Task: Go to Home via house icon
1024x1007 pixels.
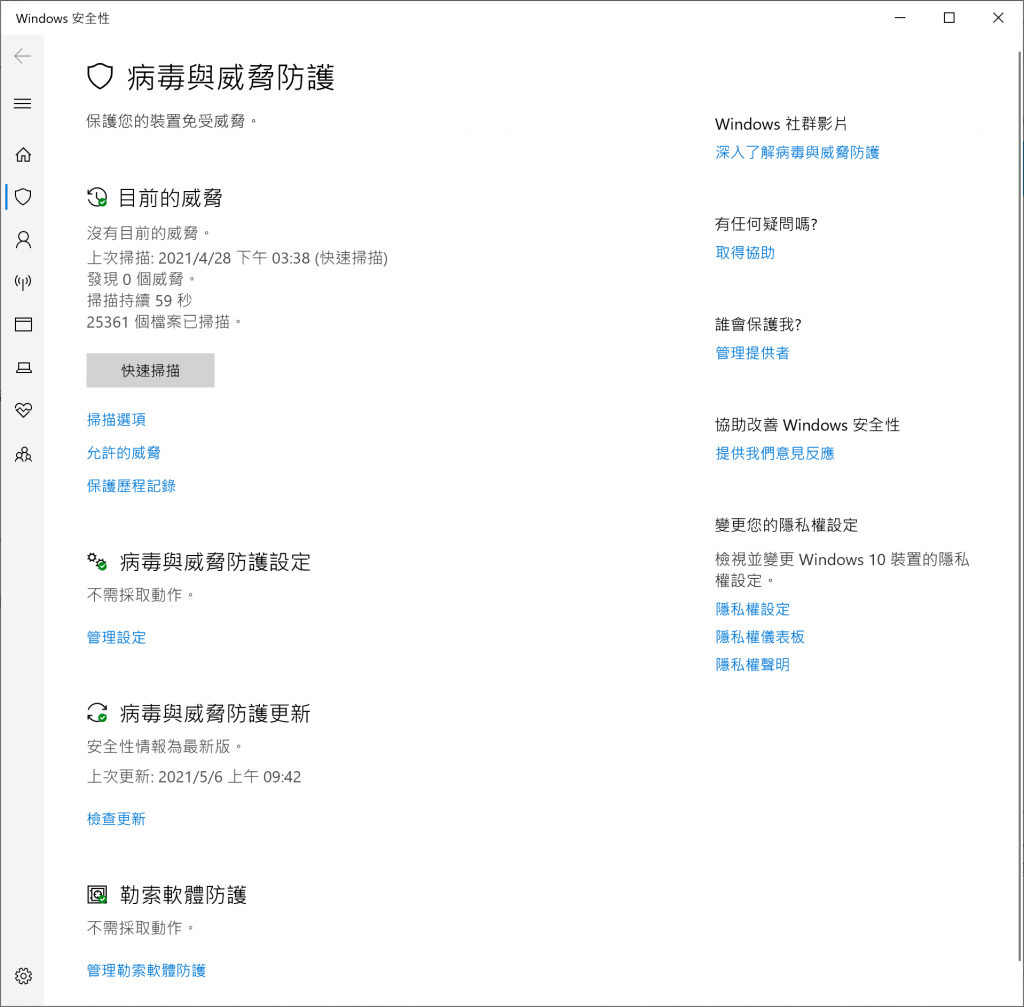Action: click(24, 155)
